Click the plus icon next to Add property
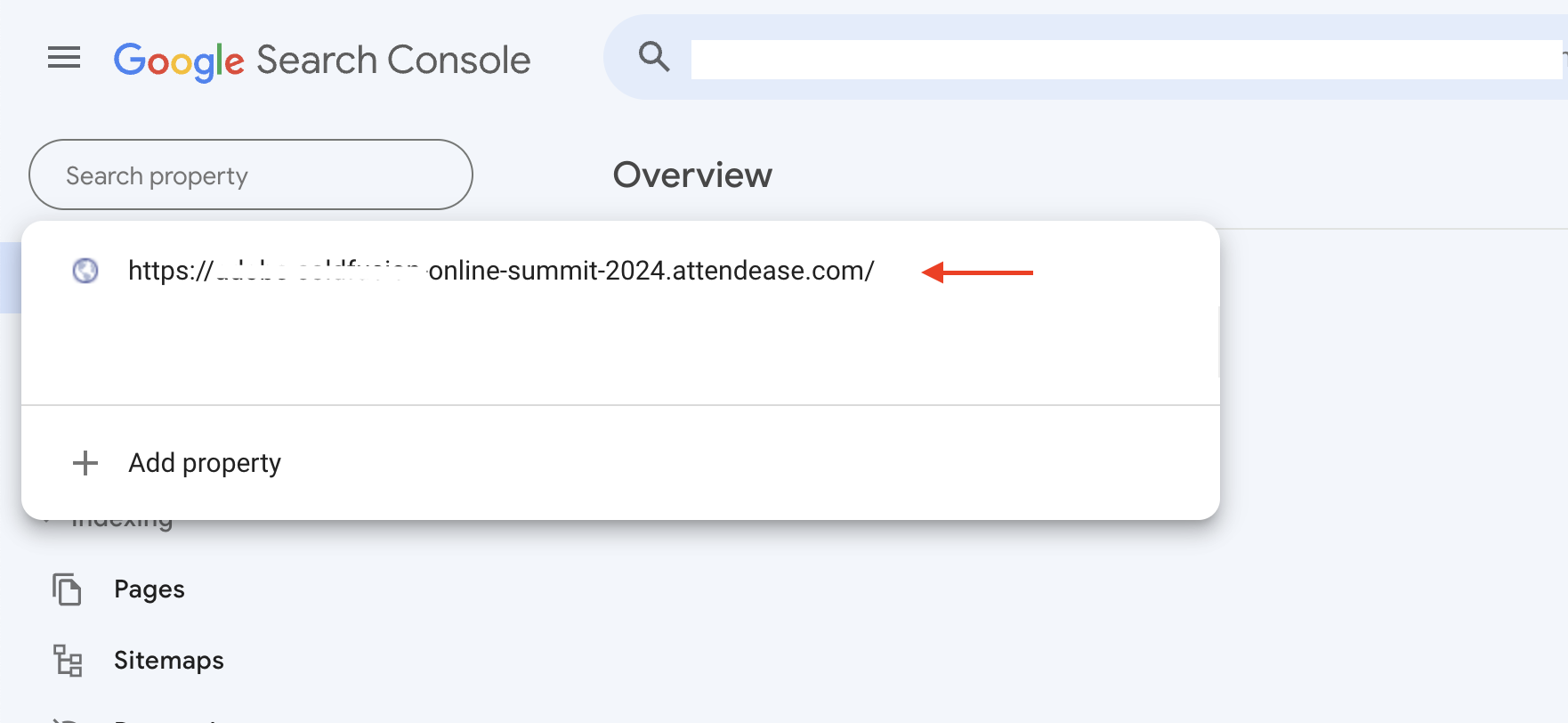 tap(85, 462)
